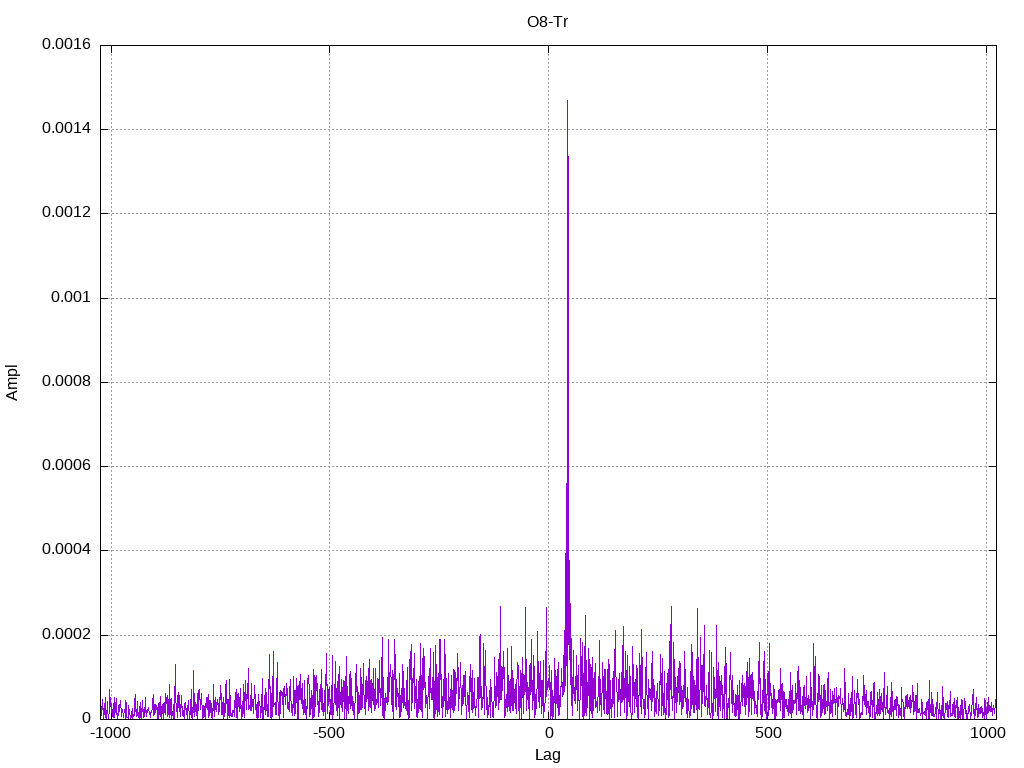The image size is (1024, 768).
Task: Click the 0.0006 y-axis tick label
Action: click(66, 466)
